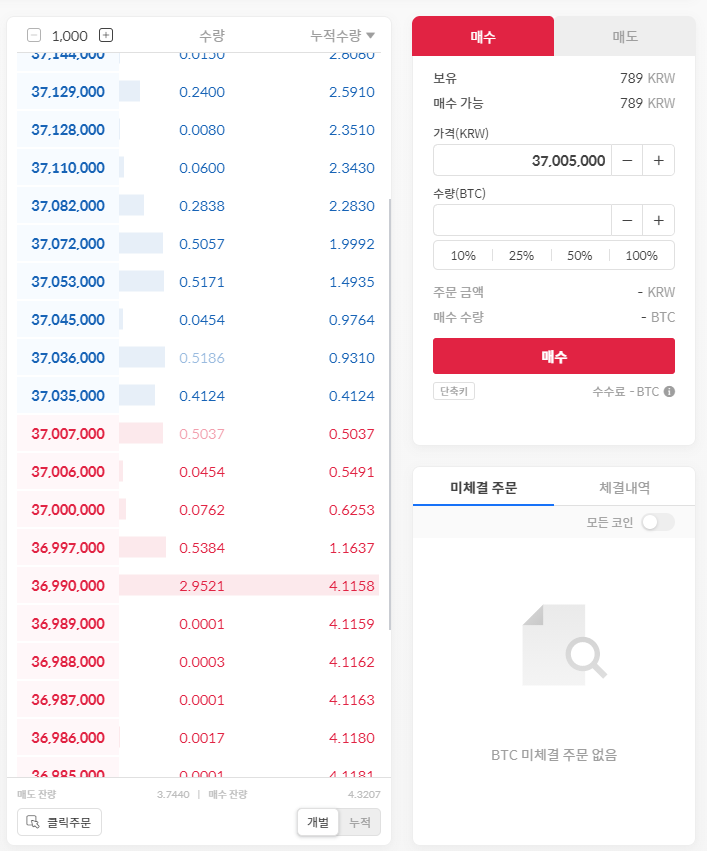
Task: Click the minus icon beside 1,000 grouping
Action: click(34, 35)
